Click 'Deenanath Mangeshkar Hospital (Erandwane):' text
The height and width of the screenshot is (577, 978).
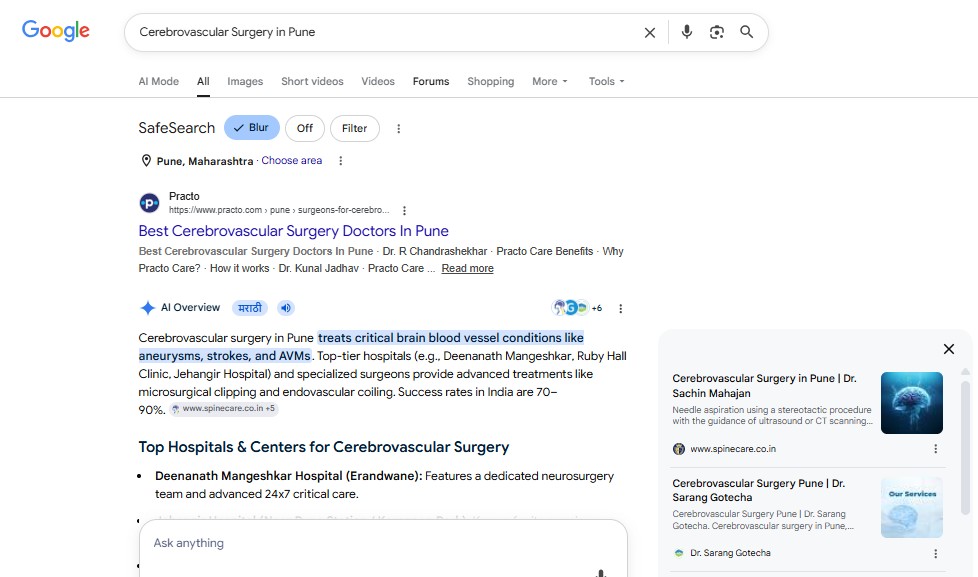point(289,476)
